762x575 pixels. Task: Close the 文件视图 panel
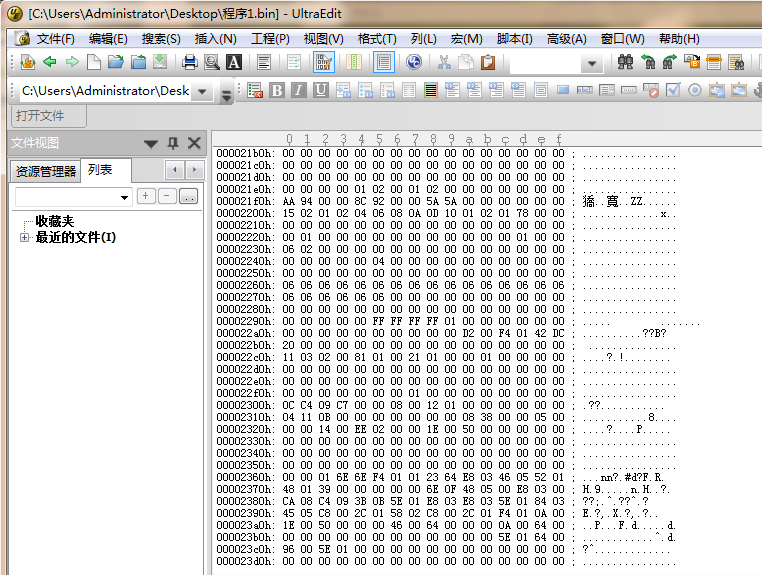pyautogui.click(x=194, y=143)
